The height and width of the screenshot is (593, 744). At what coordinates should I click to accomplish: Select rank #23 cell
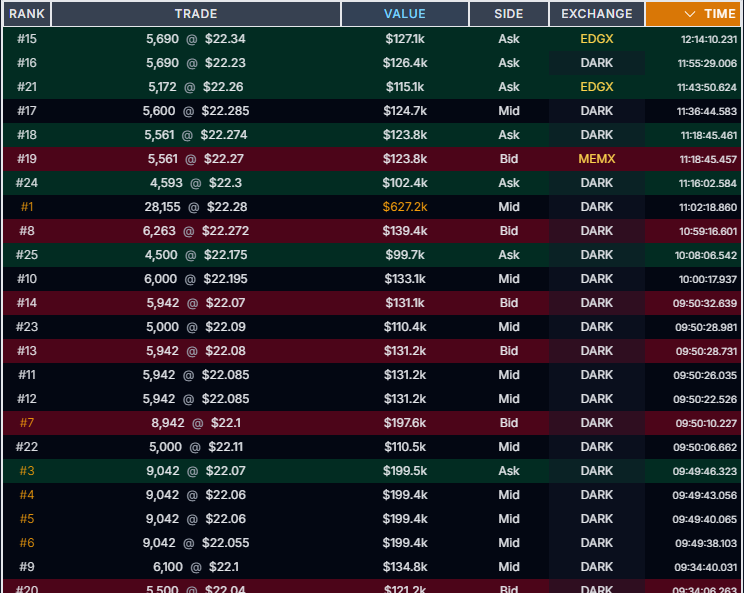pyautogui.click(x=27, y=327)
